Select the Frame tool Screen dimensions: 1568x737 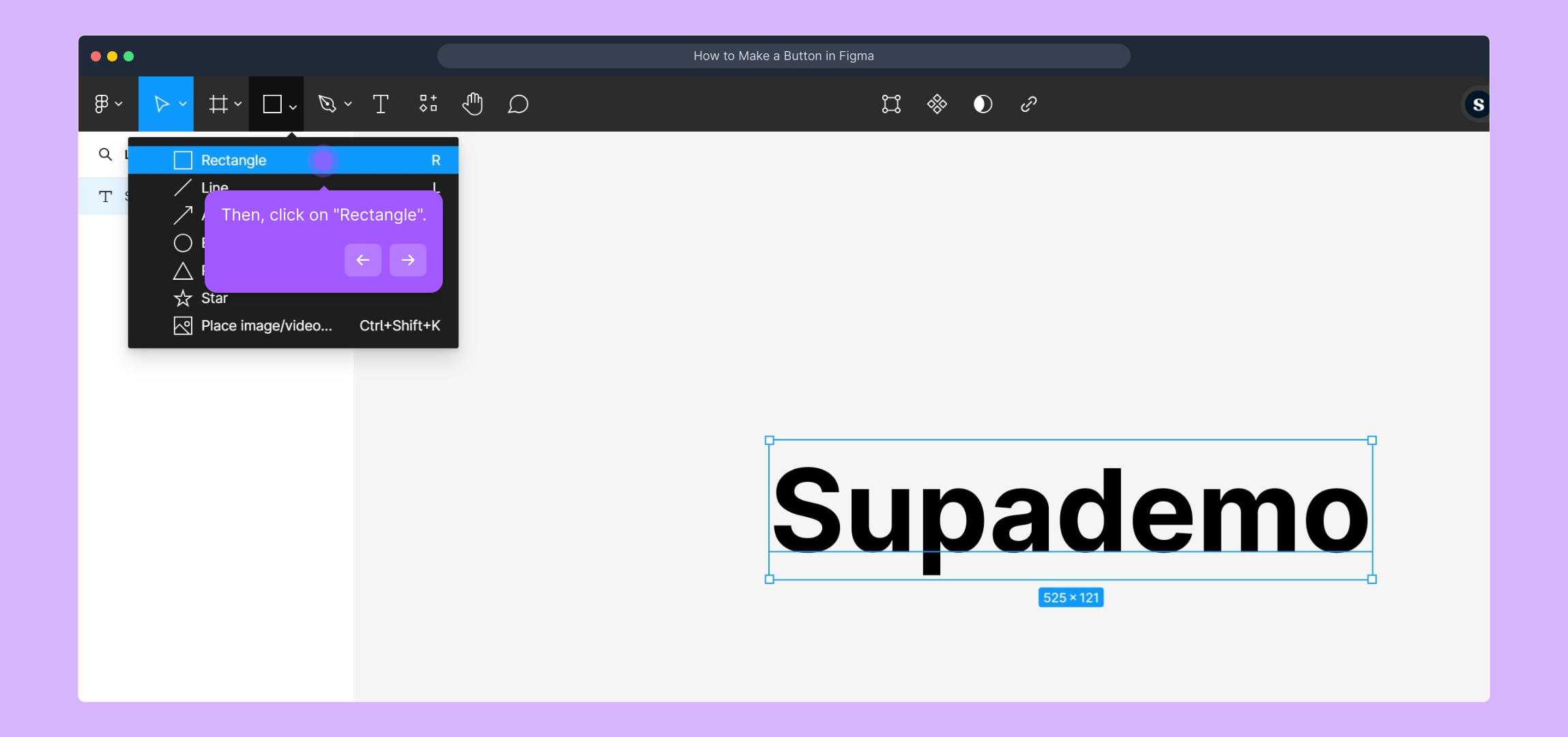pyautogui.click(x=218, y=104)
